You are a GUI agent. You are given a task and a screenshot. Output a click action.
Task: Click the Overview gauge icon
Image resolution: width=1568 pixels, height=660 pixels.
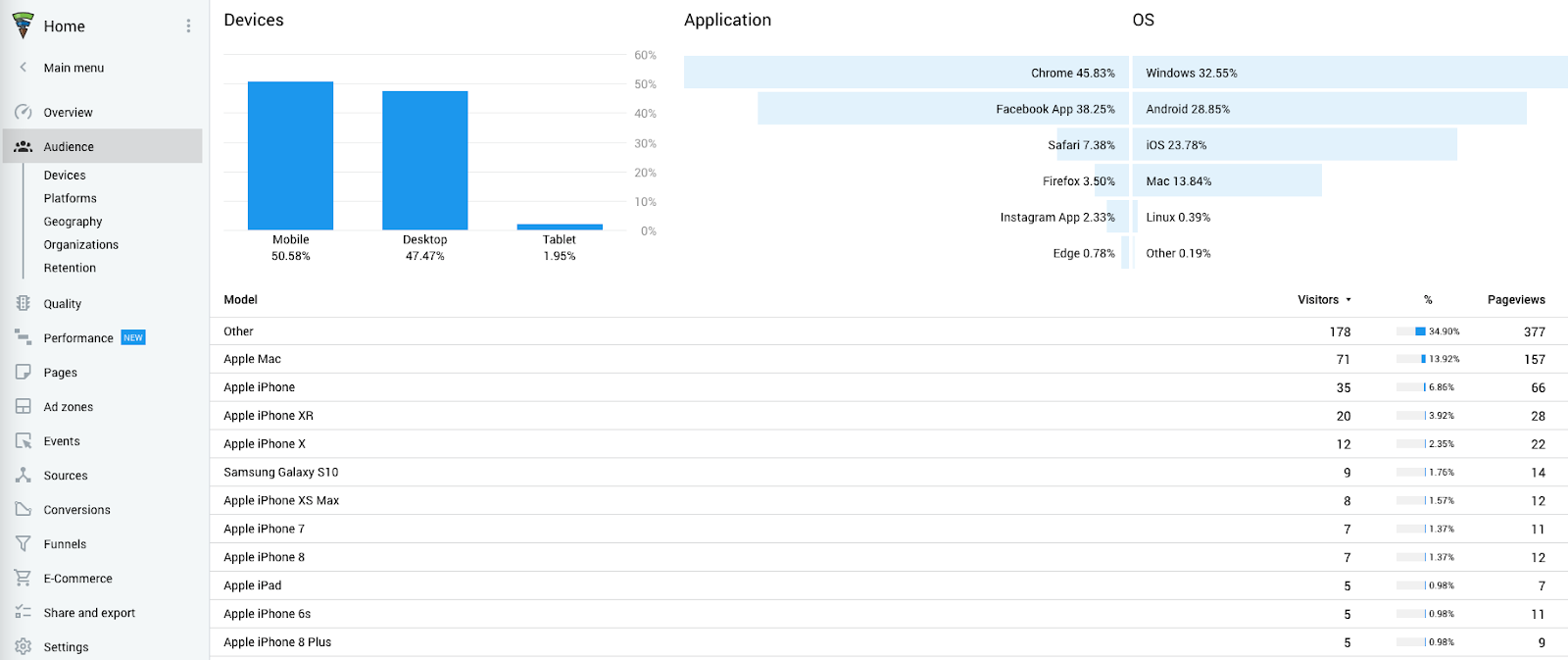[x=23, y=112]
